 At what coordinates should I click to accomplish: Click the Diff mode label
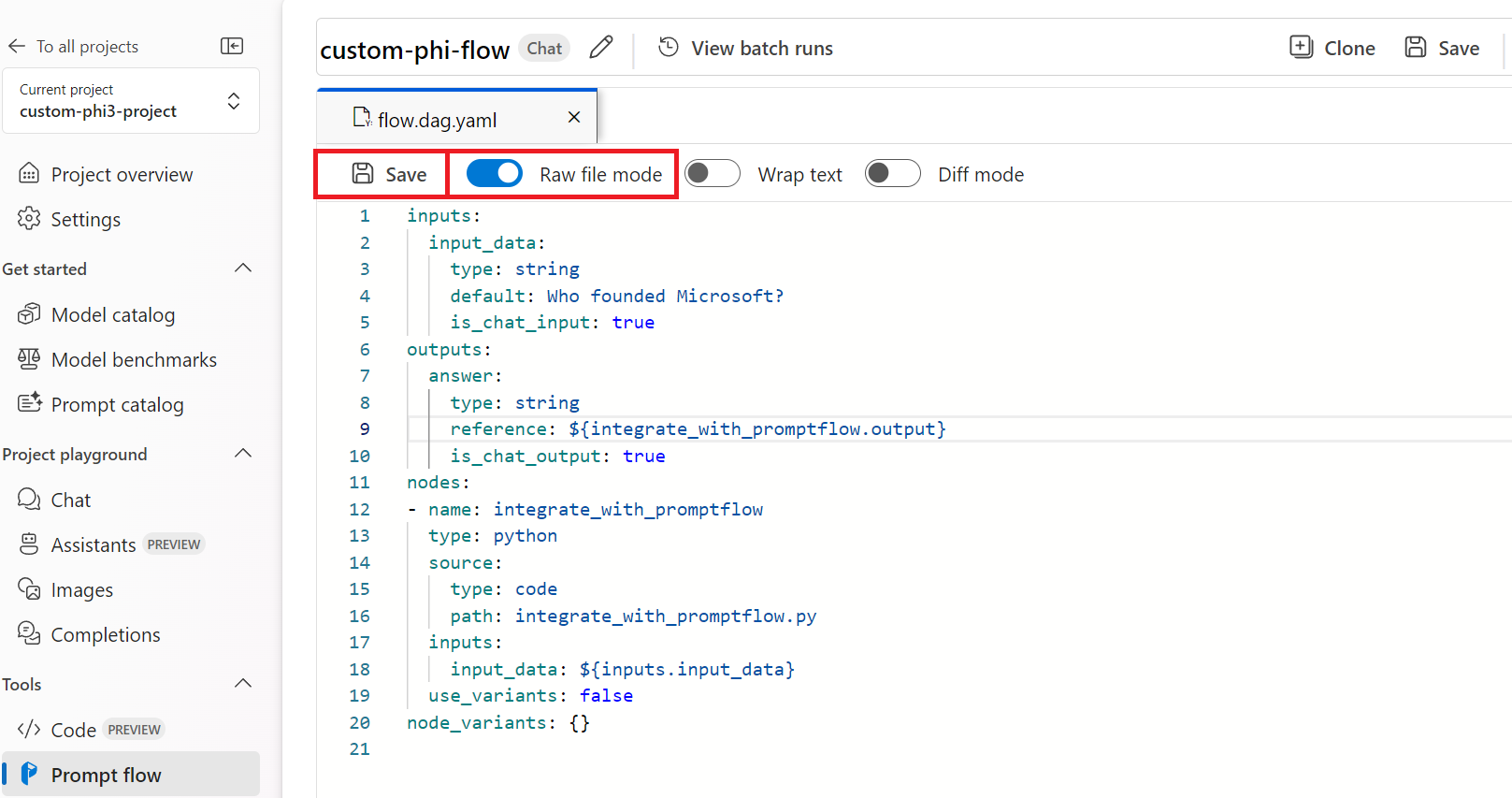tap(981, 175)
